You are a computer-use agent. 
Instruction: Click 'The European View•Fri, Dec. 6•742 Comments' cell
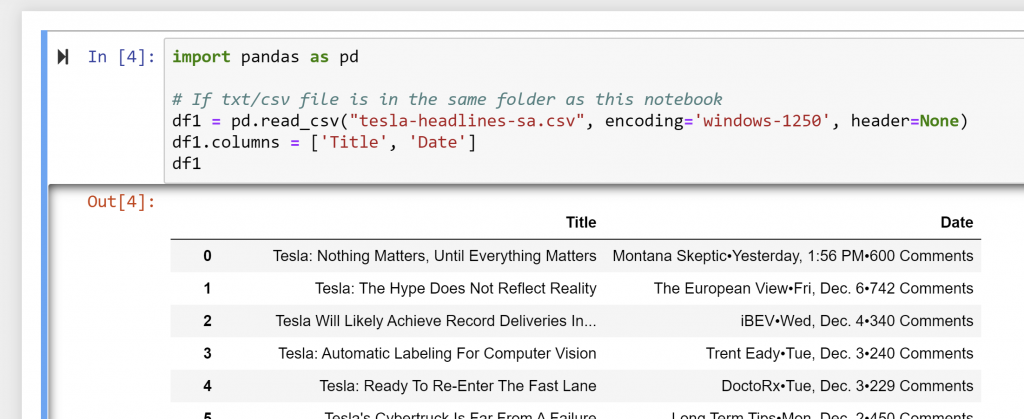[x=813, y=288]
